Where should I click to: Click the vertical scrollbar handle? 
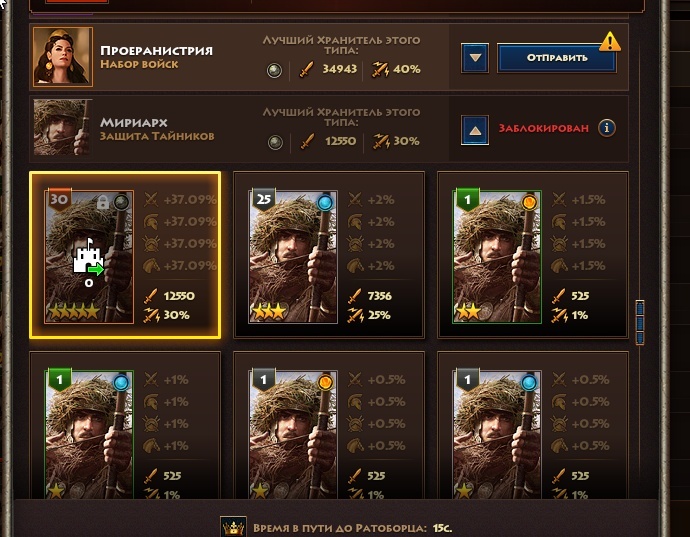tap(640, 323)
